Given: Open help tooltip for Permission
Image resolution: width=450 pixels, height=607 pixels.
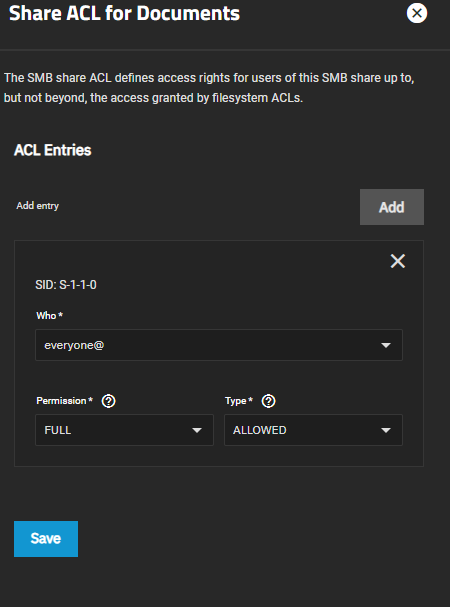Looking at the screenshot, I should [108, 401].
